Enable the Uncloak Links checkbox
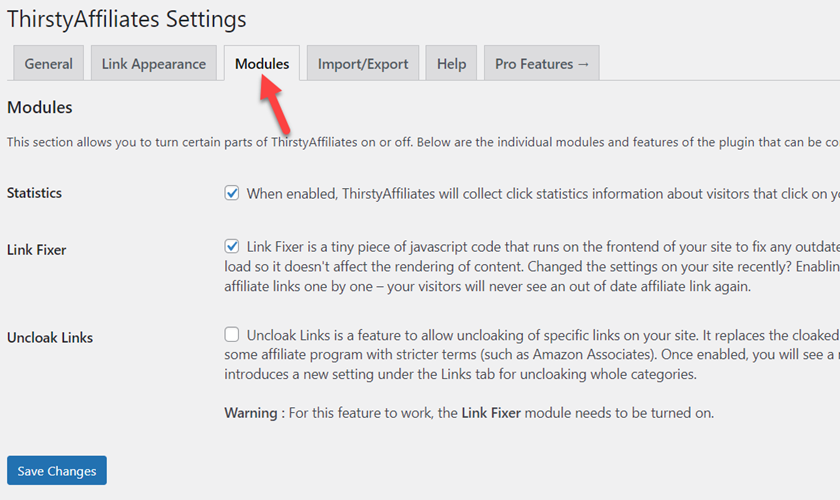The image size is (840, 500). point(231,334)
